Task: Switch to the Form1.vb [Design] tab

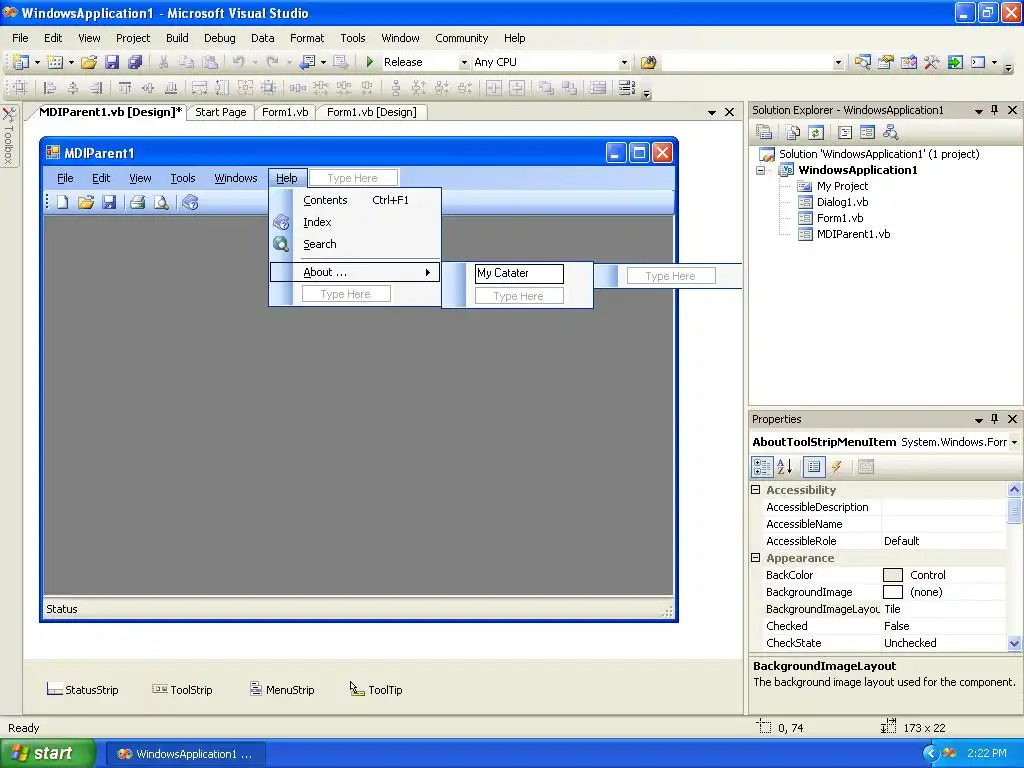Action: click(x=372, y=112)
